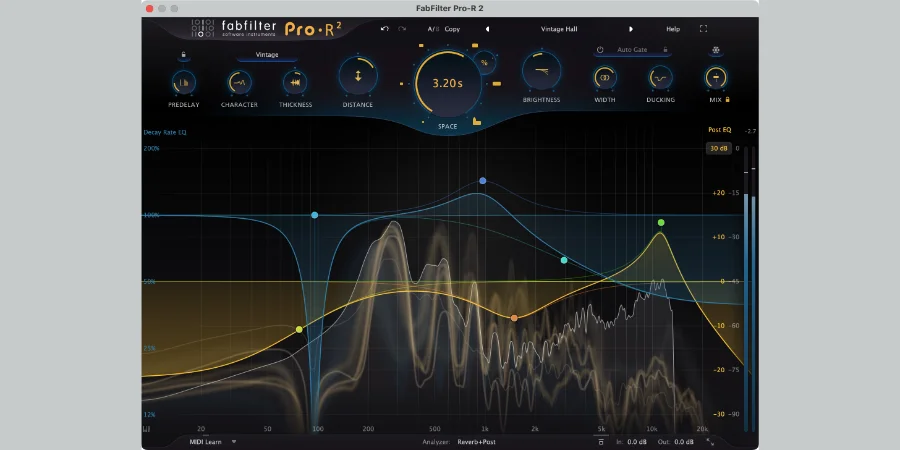Click the Mix knob

pos(716,77)
